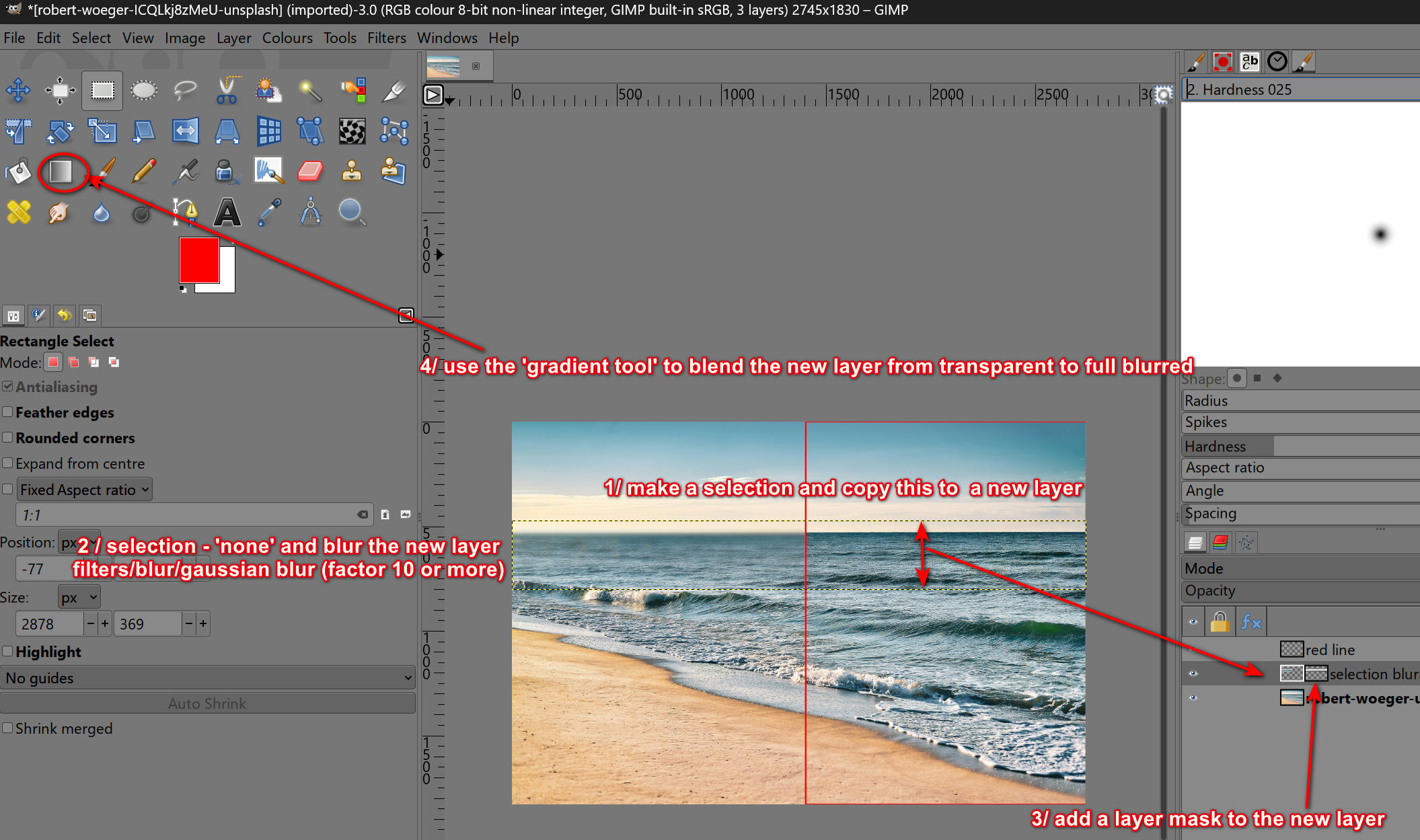The height and width of the screenshot is (840, 1420).
Task: Open the Fixed Aspect ratio dropdown
Action: (84, 490)
